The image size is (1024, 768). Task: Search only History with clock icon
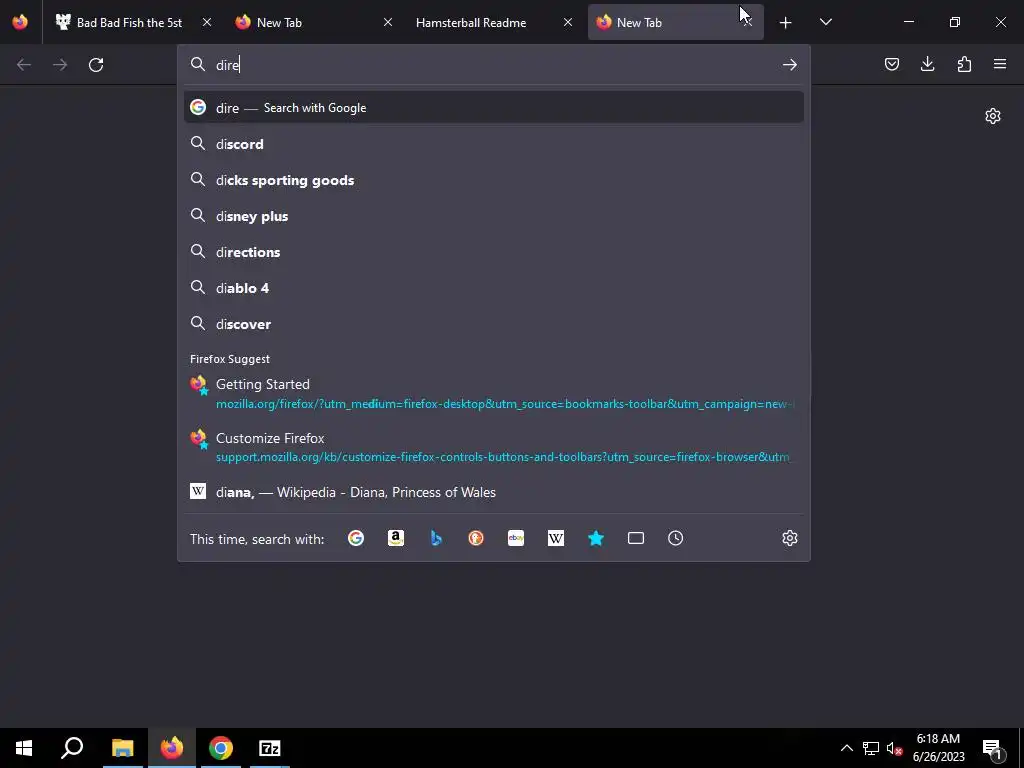click(675, 538)
